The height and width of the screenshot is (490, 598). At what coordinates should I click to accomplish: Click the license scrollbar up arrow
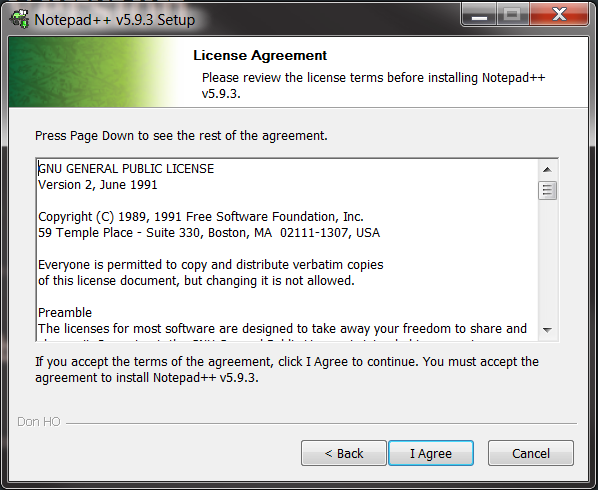coord(547,169)
